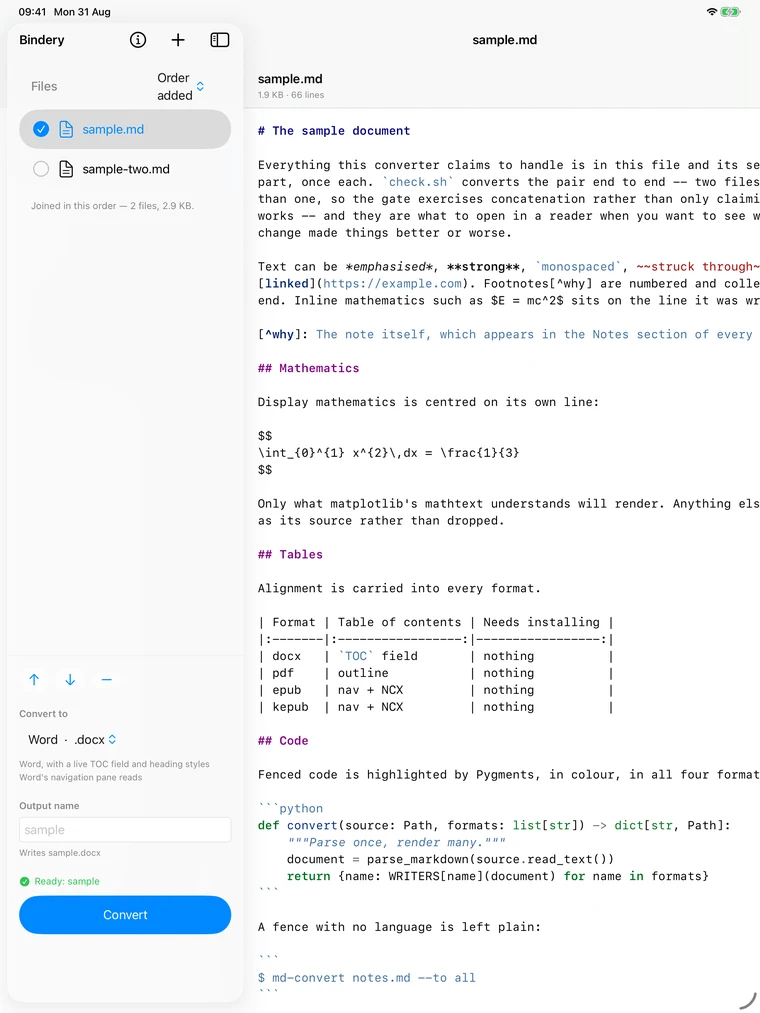Image resolution: width=760 pixels, height=1013 pixels.
Task: Open the Word .docx format dropdown
Action: point(72,740)
